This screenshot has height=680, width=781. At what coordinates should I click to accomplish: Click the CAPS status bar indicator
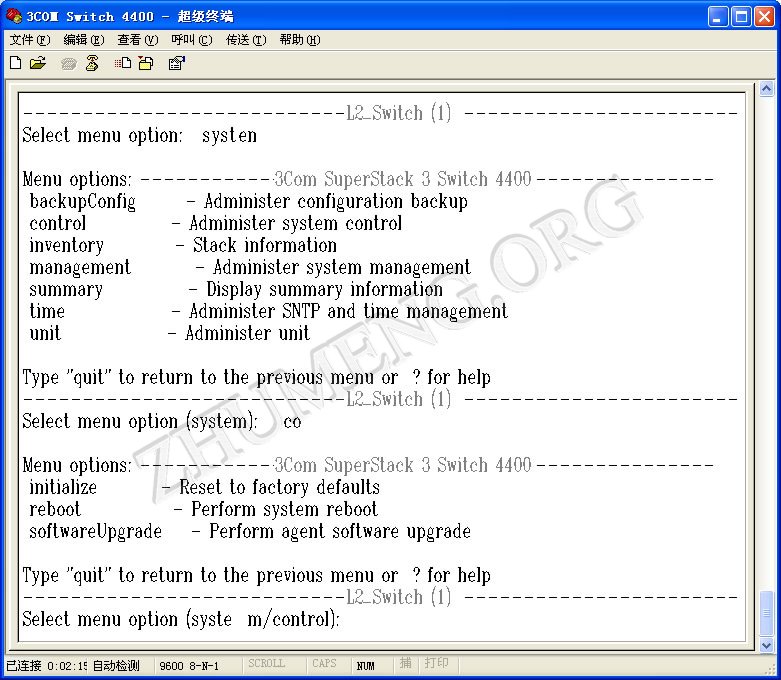324,663
